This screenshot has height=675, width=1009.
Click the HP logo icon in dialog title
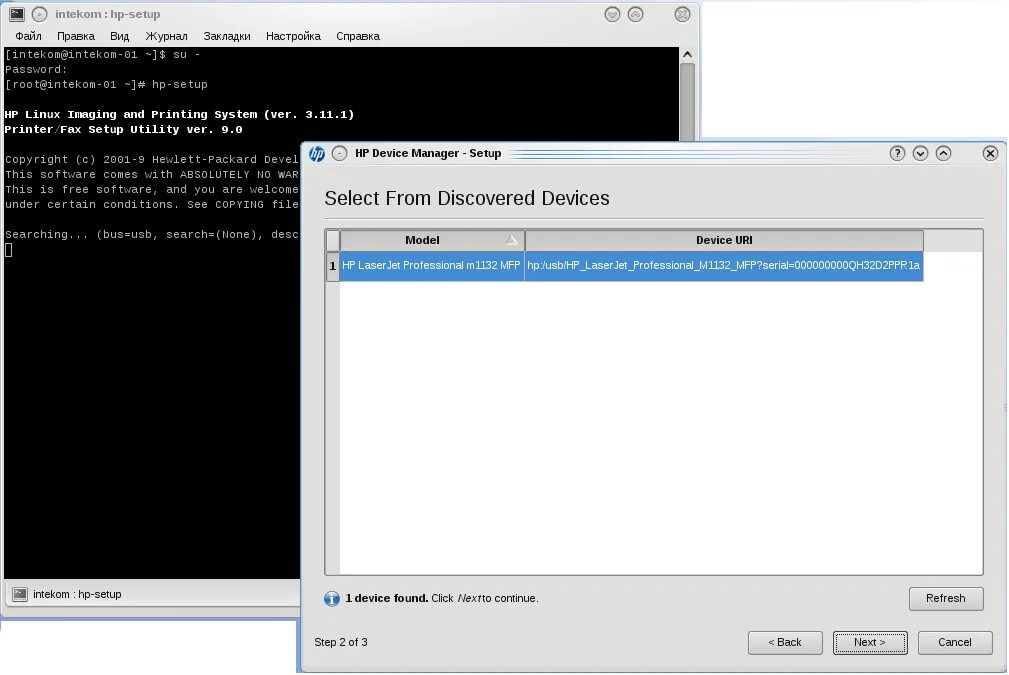coord(317,154)
